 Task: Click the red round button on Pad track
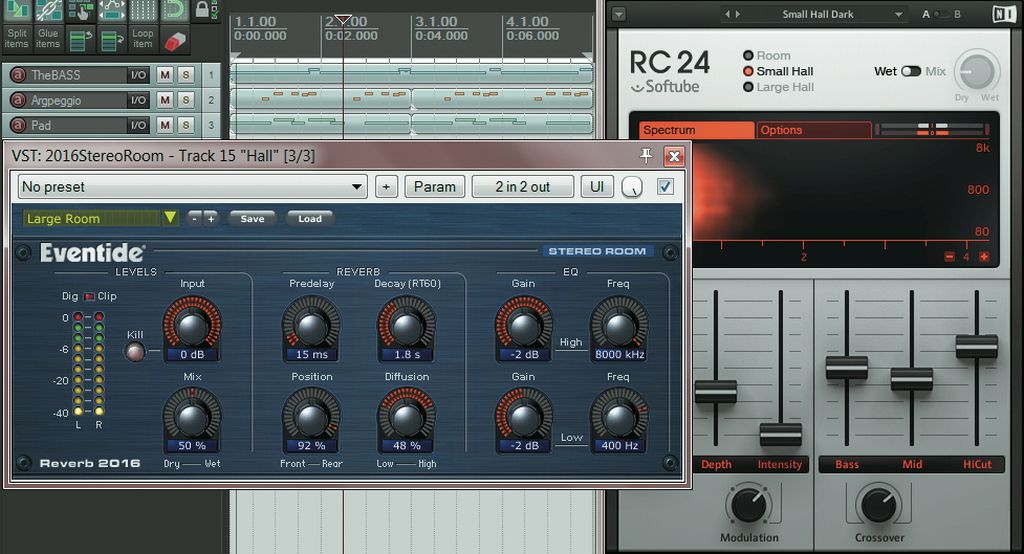point(18,124)
